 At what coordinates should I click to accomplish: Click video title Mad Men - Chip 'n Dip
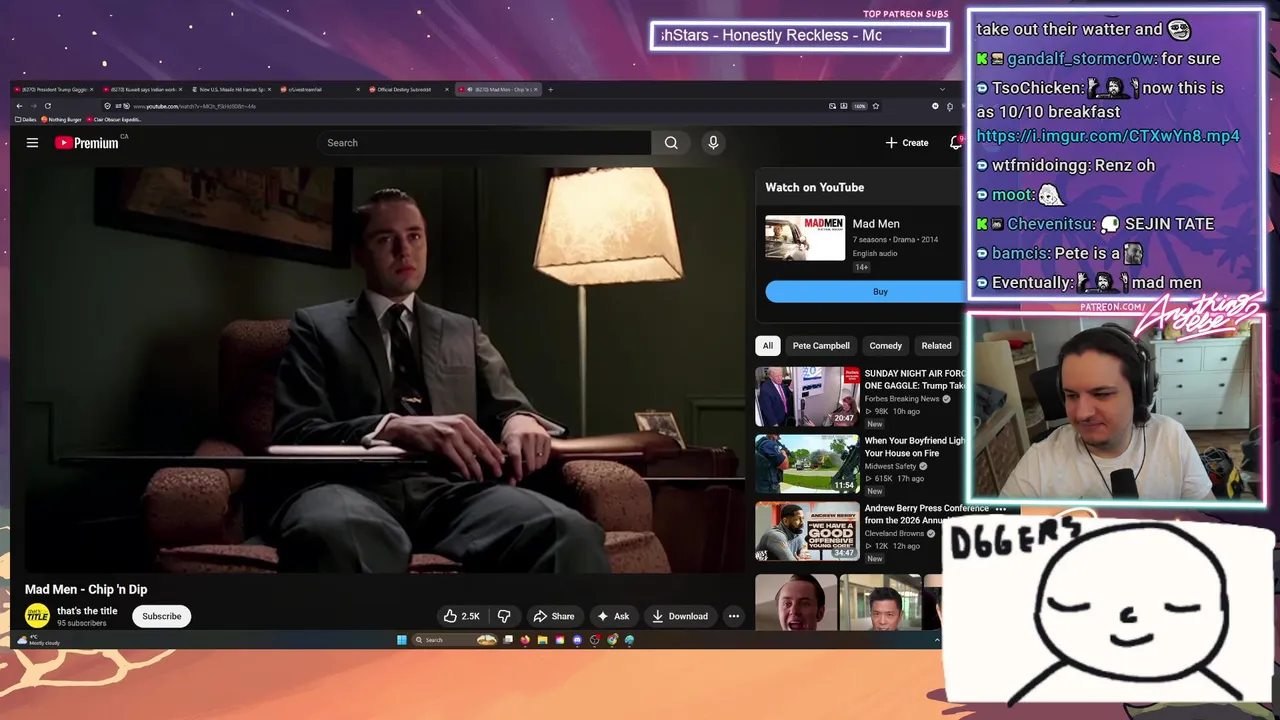86,590
